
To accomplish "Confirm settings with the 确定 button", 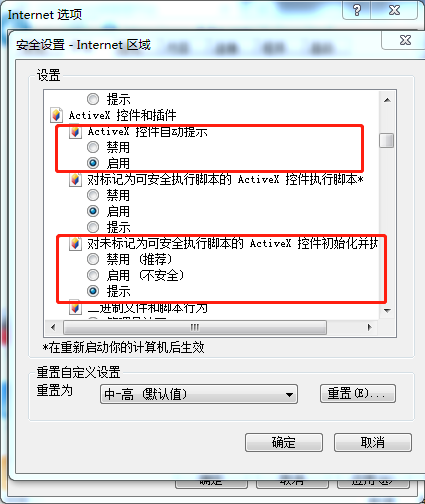I will [284, 443].
